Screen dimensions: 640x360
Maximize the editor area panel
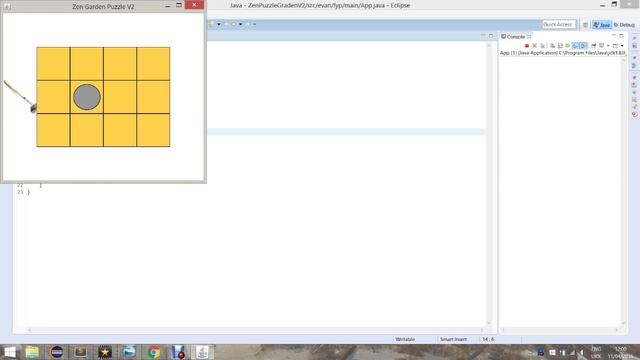491,36
